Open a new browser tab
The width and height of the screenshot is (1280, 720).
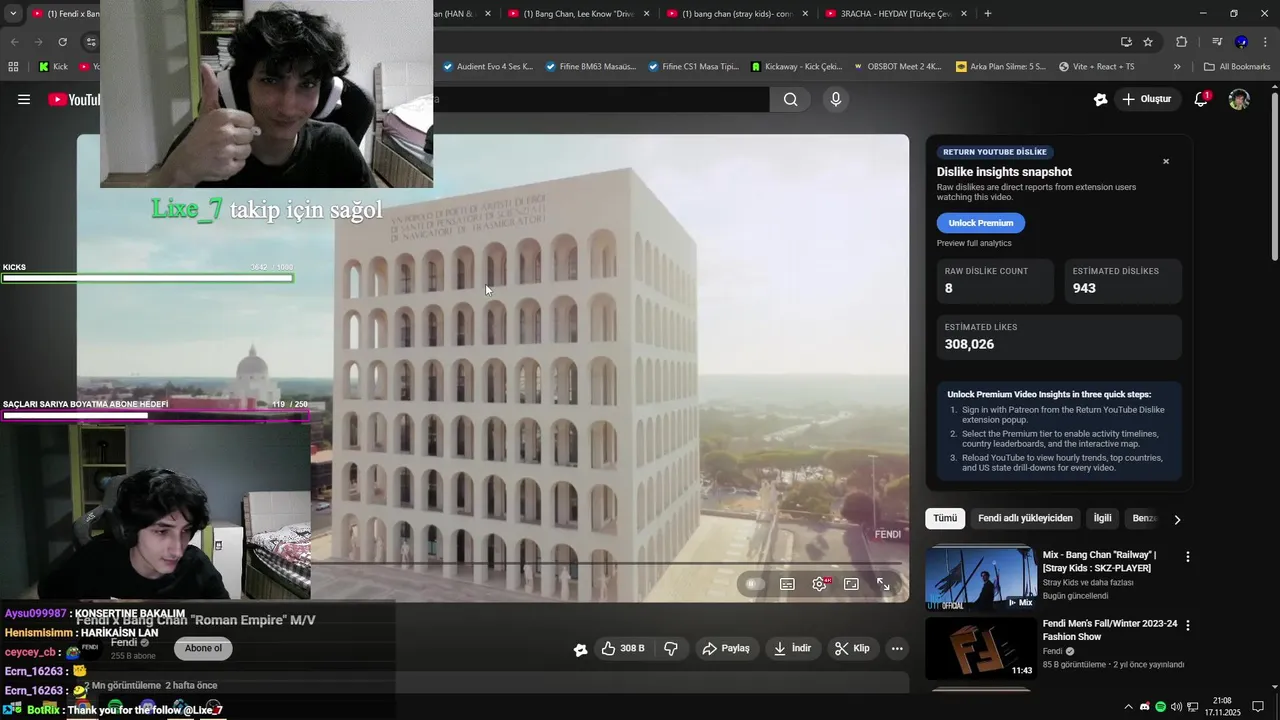tap(988, 14)
